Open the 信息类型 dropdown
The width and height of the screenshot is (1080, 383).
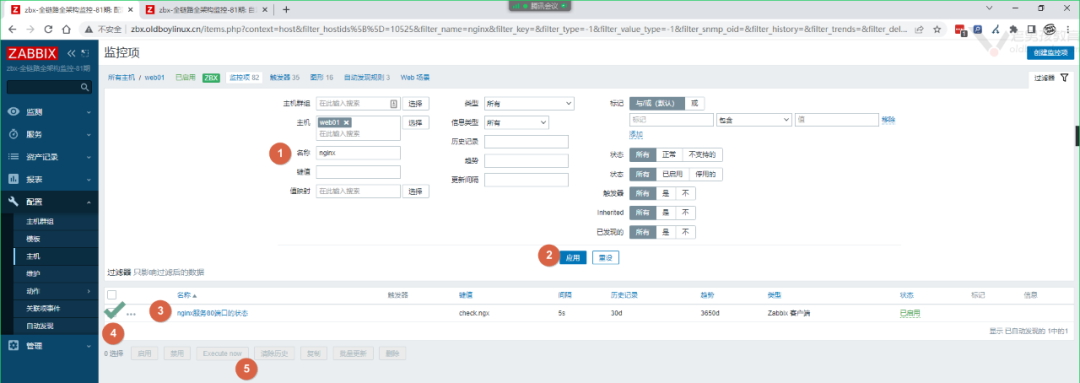(516, 123)
